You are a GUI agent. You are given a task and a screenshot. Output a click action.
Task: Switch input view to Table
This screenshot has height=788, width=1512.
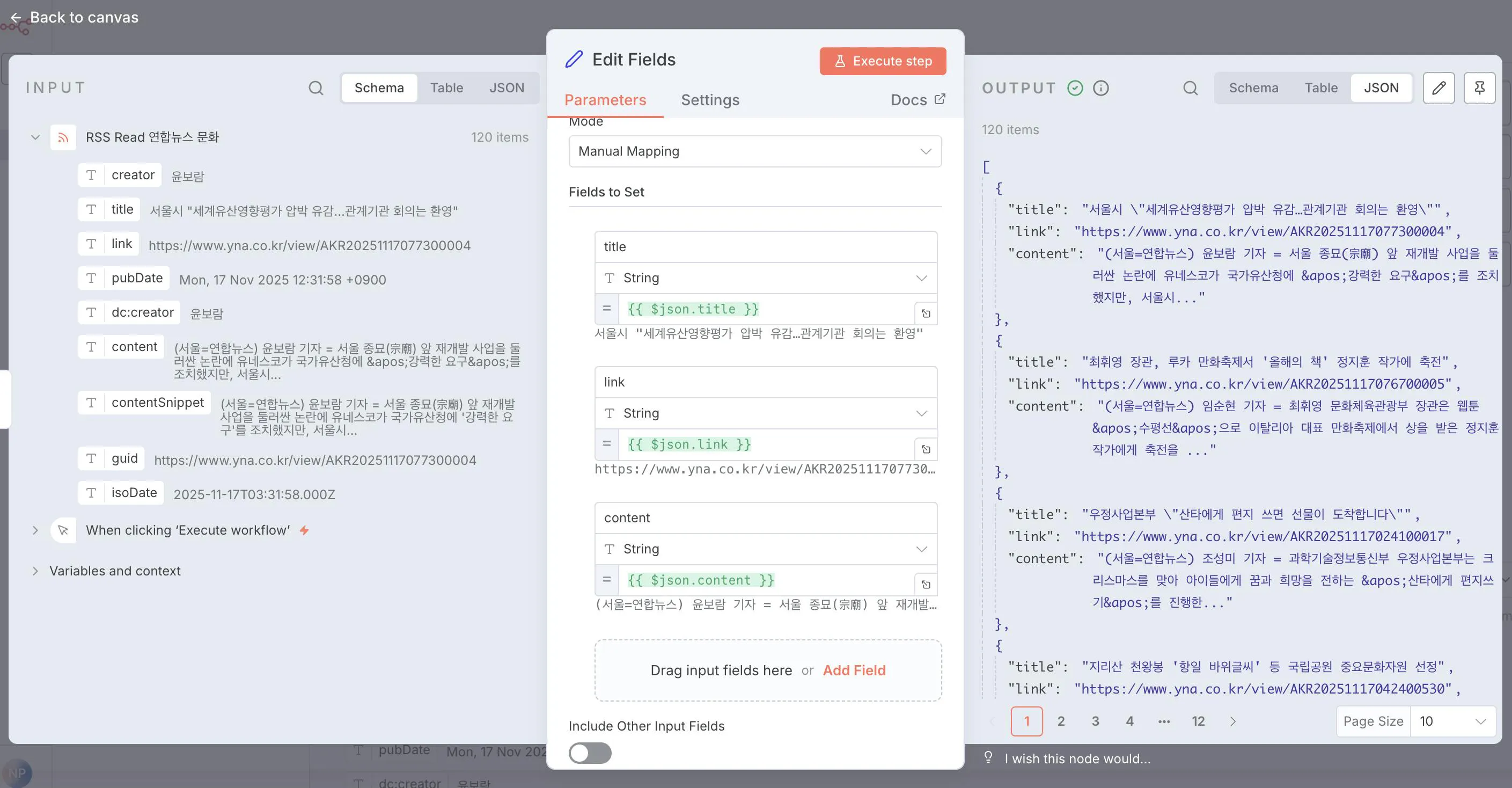coord(446,88)
